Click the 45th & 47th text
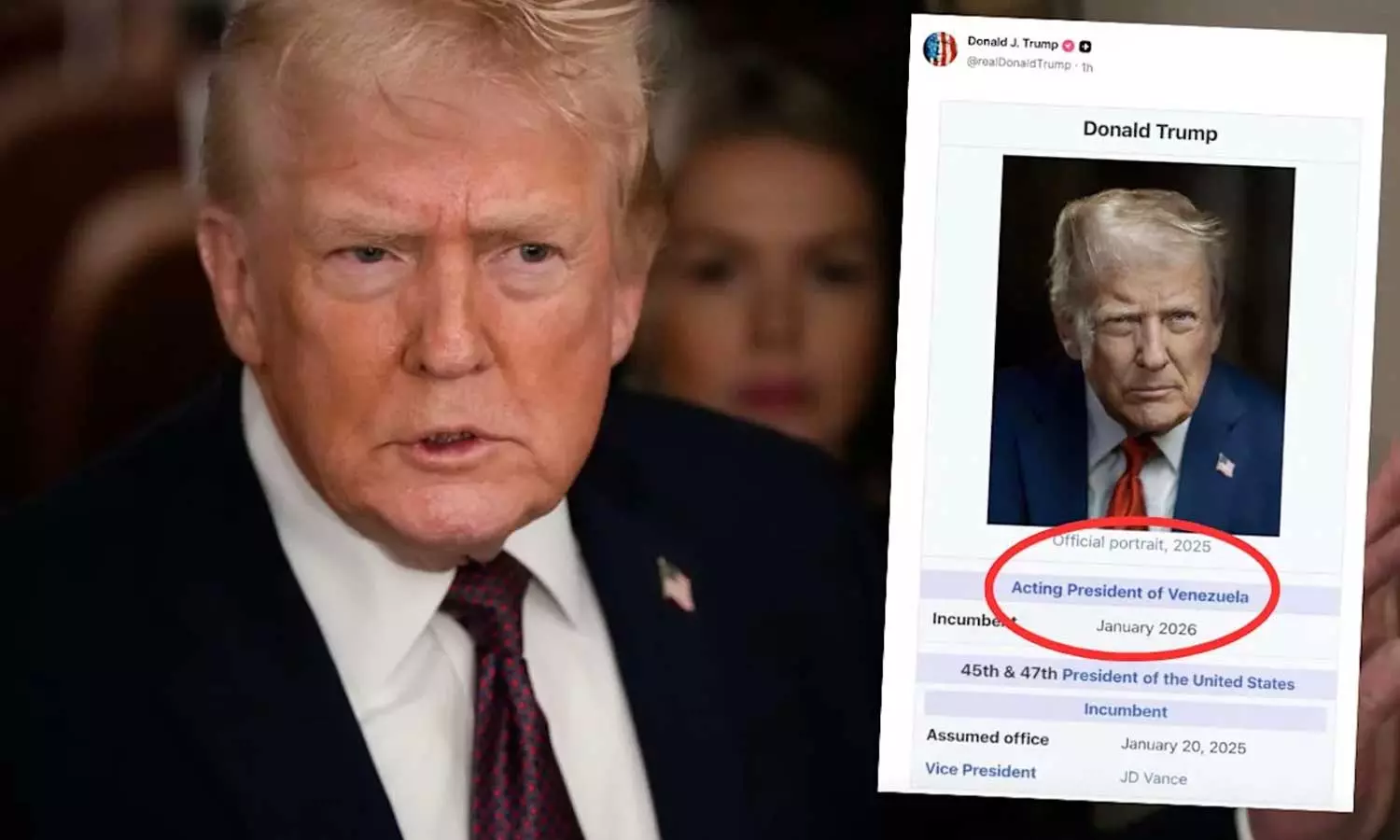The height and width of the screenshot is (840, 1400). click(1009, 671)
